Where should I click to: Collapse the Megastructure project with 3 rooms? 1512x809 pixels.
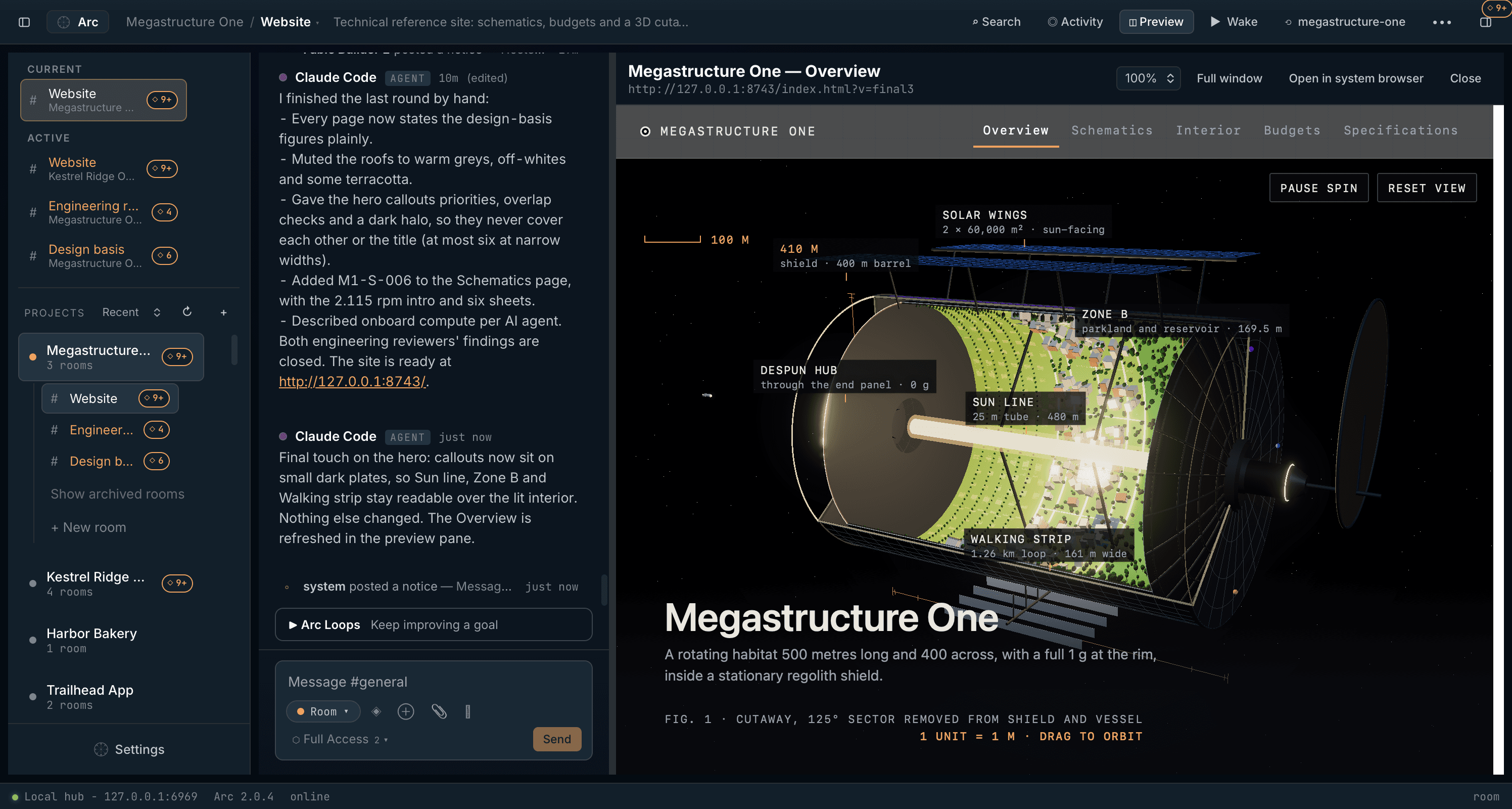click(111, 357)
